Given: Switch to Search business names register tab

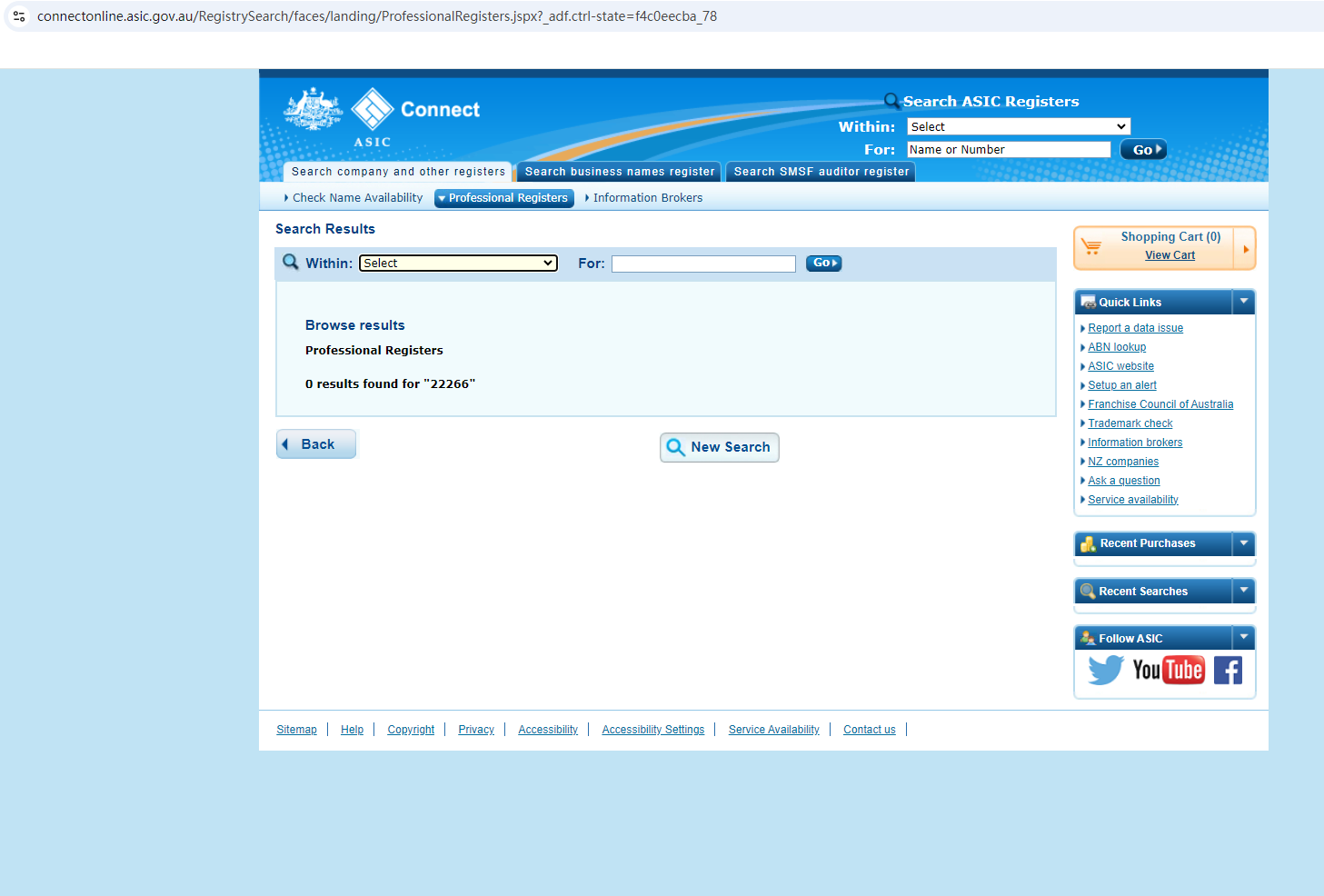Looking at the screenshot, I should 620,172.
